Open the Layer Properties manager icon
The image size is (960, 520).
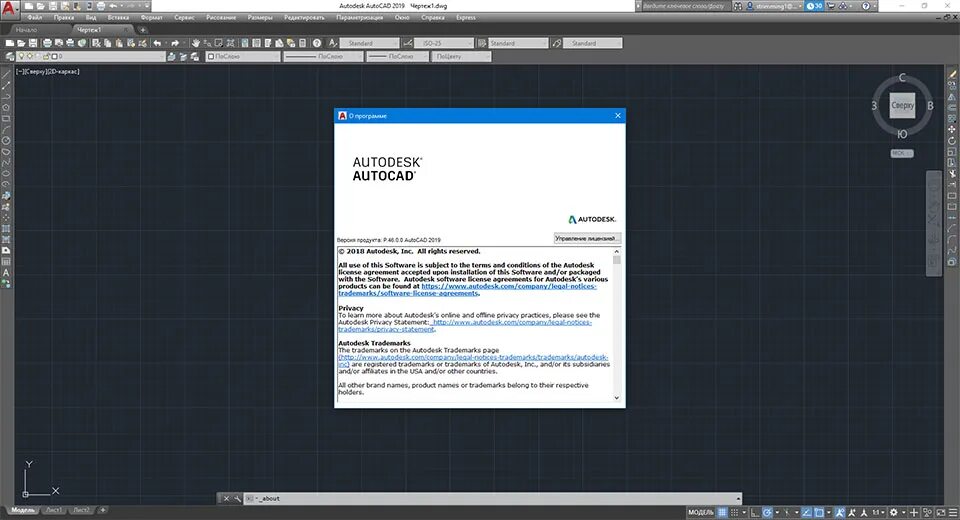[9, 56]
